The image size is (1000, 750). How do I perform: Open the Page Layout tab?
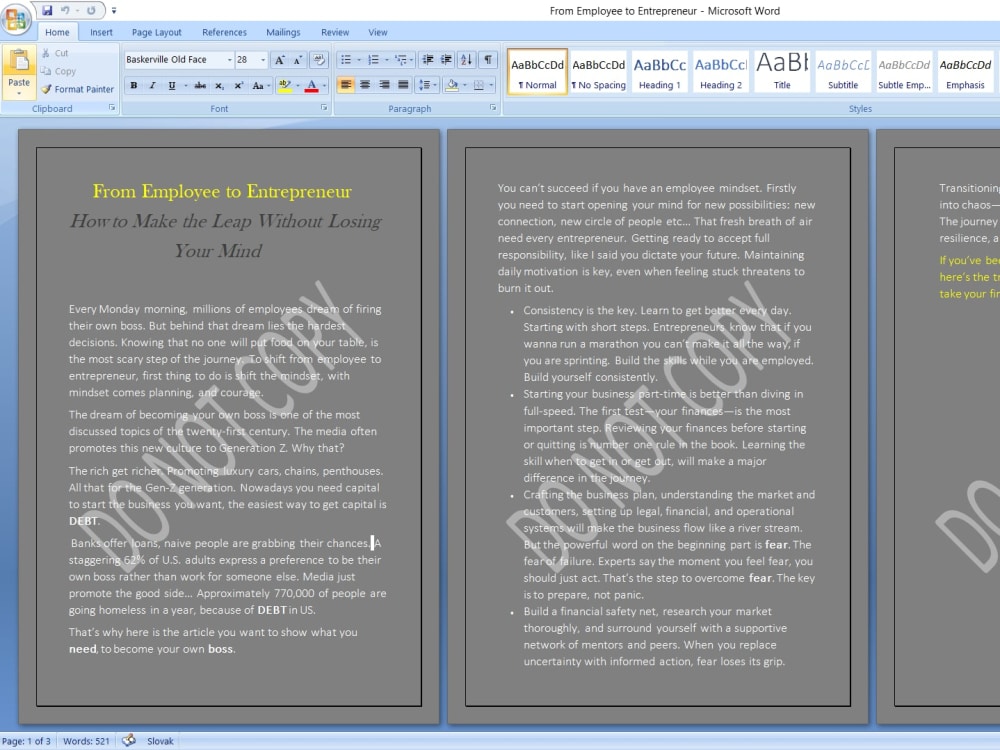(x=156, y=32)
